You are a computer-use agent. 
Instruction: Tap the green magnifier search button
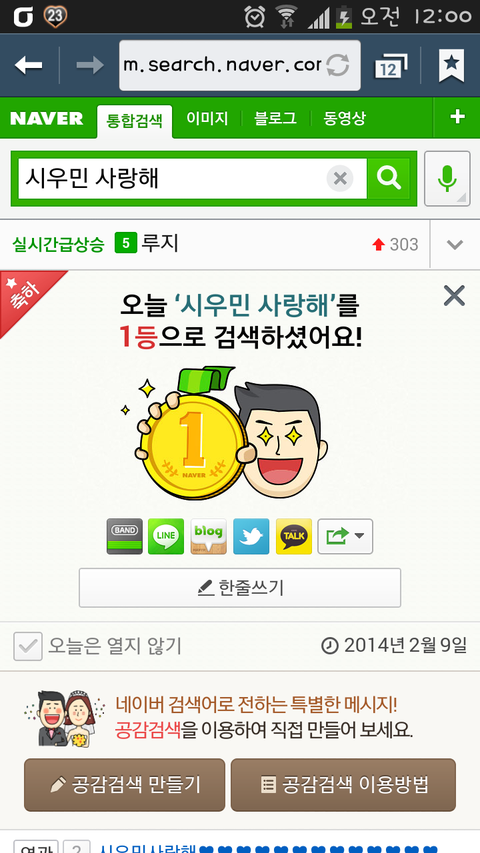coord(389,178)
